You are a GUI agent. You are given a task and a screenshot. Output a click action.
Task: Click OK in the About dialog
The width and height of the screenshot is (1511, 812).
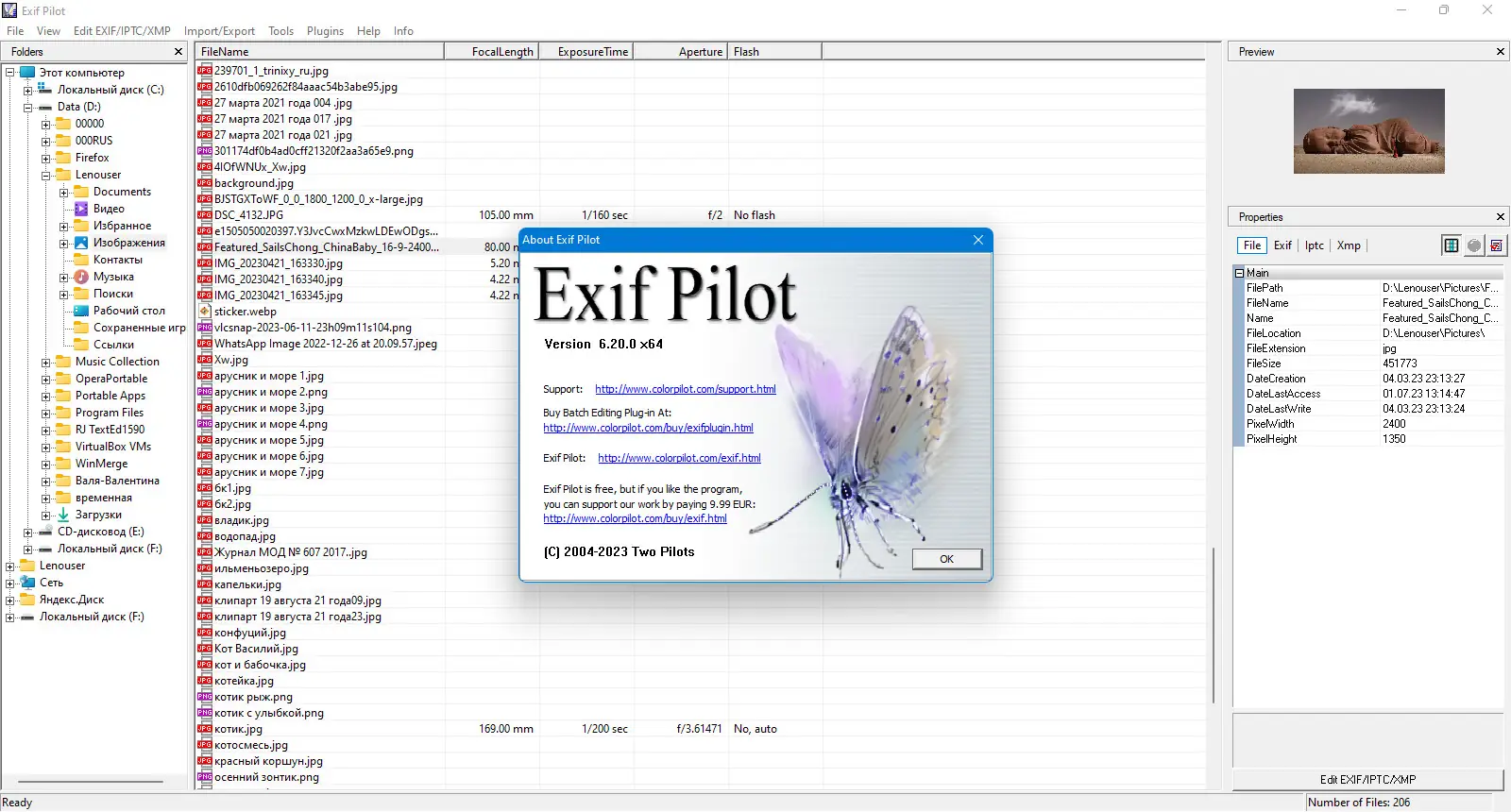(946, 559)
